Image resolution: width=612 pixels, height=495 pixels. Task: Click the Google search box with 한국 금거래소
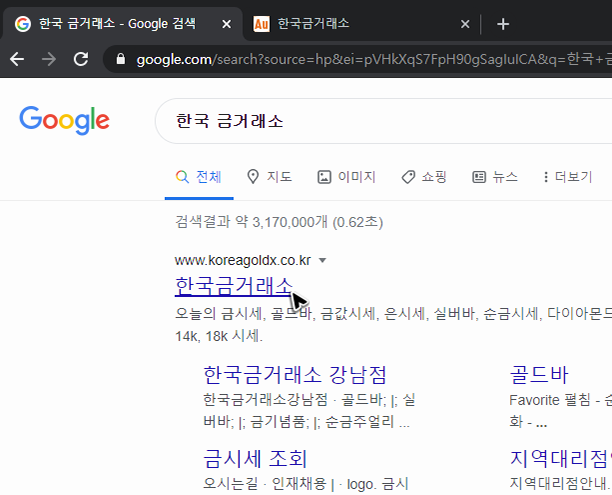click(x=383, y=121)
